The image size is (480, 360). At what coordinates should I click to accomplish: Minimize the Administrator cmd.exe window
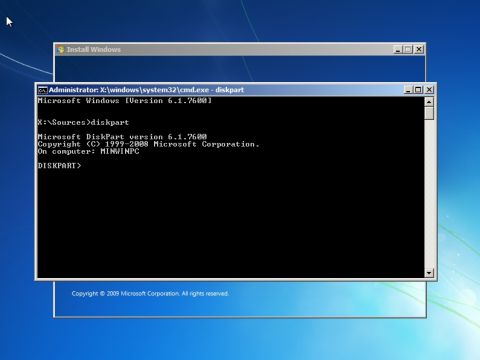tap(408, 90)
